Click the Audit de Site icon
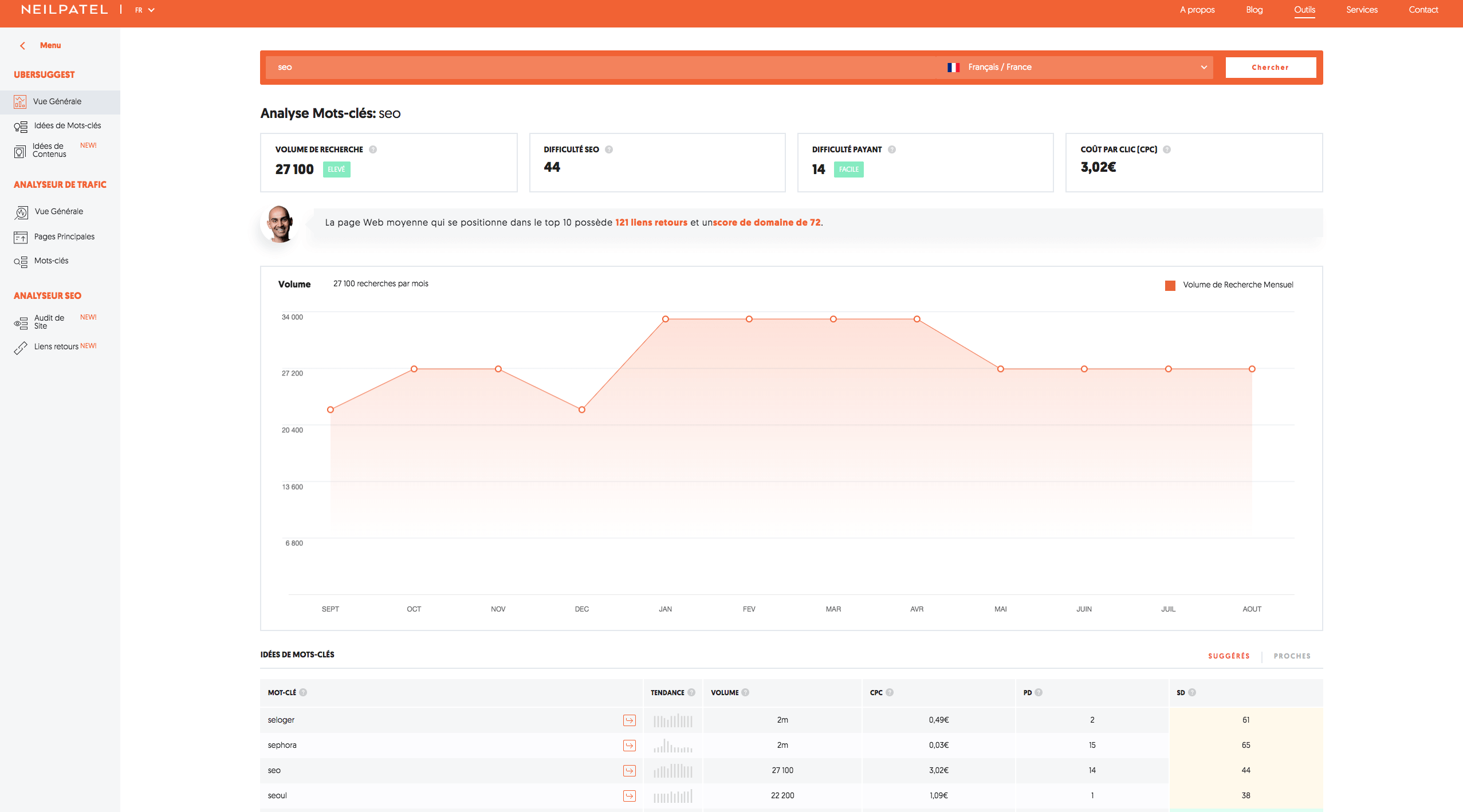This screenshot has width=1463, height=812. coord(21,323)
